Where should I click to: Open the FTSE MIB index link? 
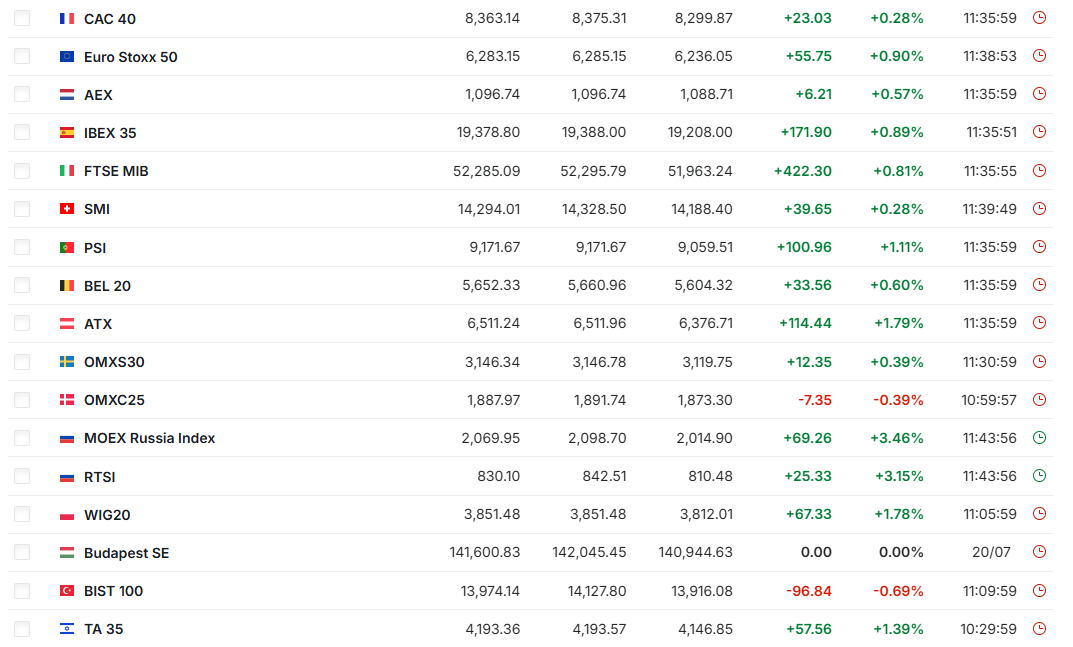116,171
